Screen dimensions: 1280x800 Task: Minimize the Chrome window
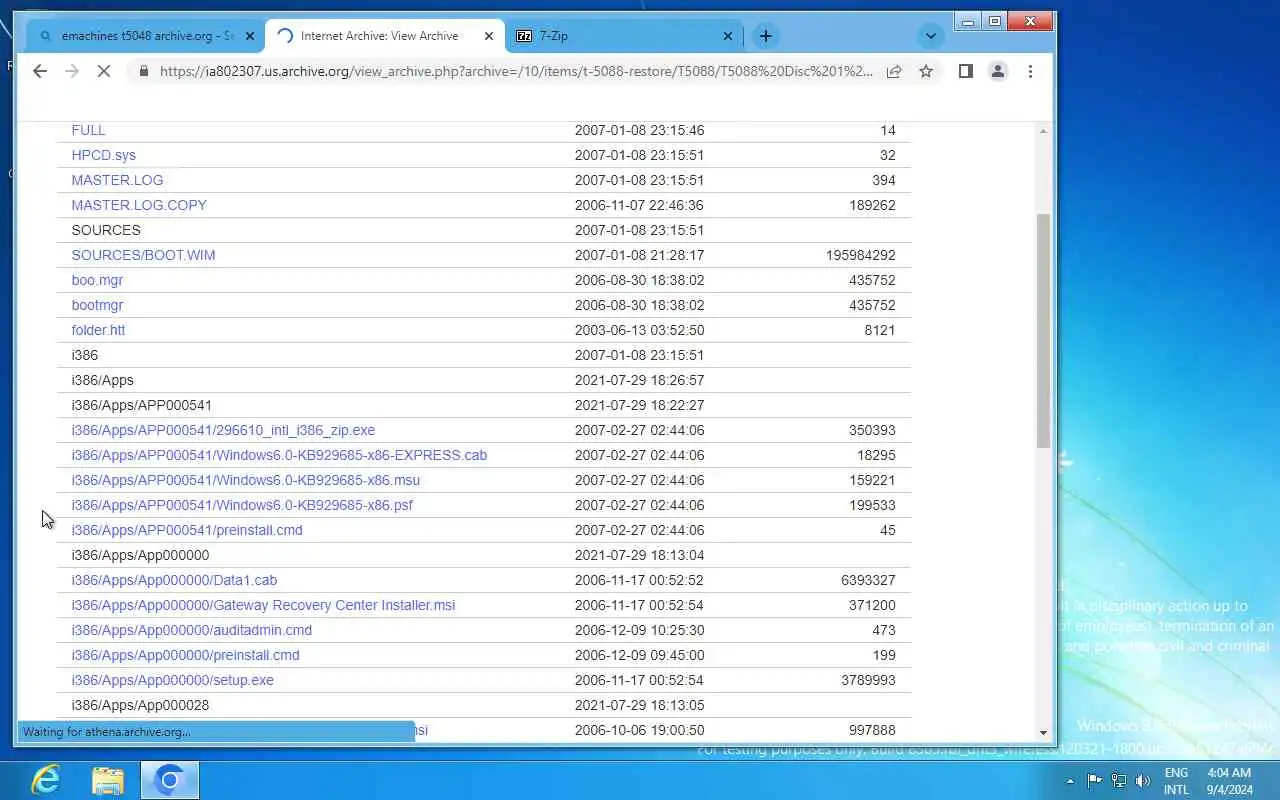[967, 21]
